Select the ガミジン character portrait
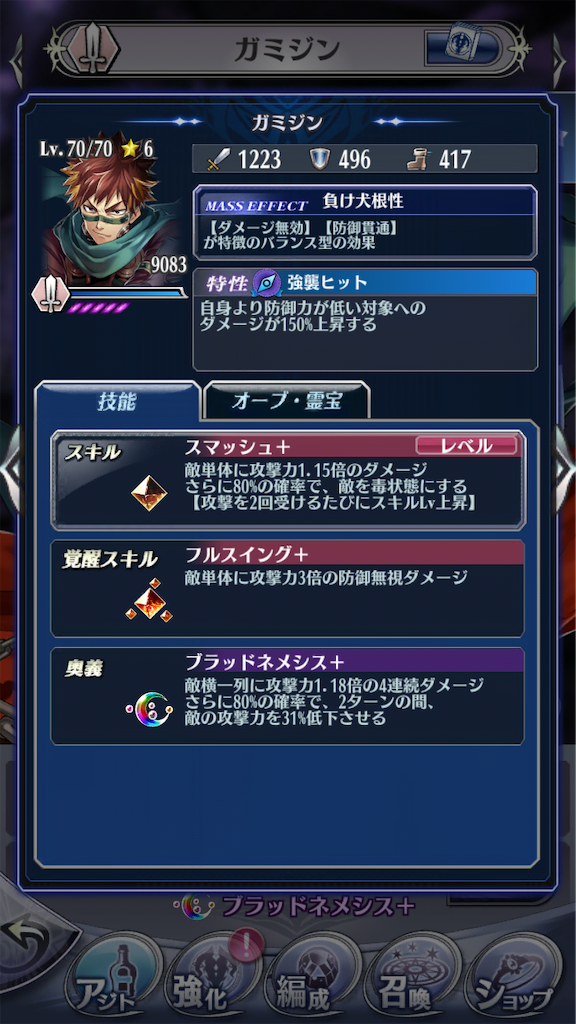This screenshot has width=576, height=1024. tap(104, 210)
